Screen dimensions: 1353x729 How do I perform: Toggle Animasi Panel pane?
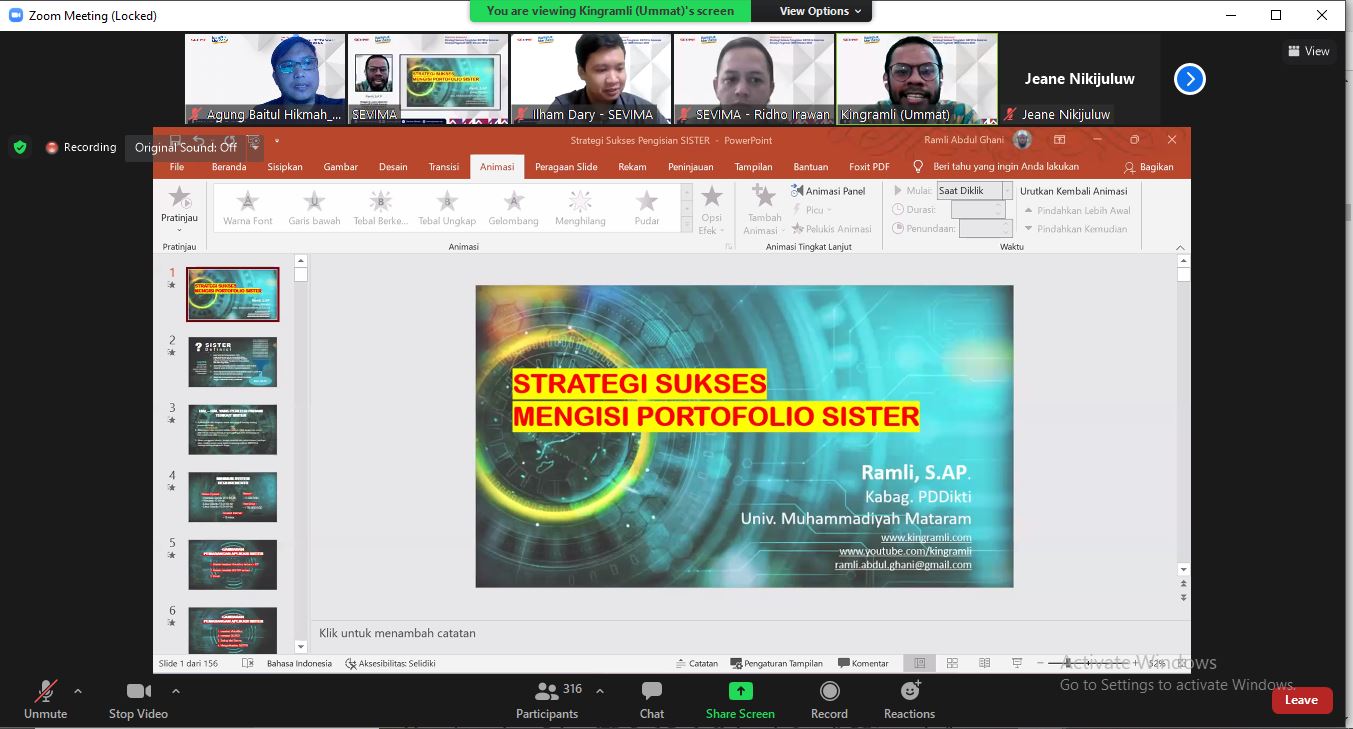[x=828, y=191]
